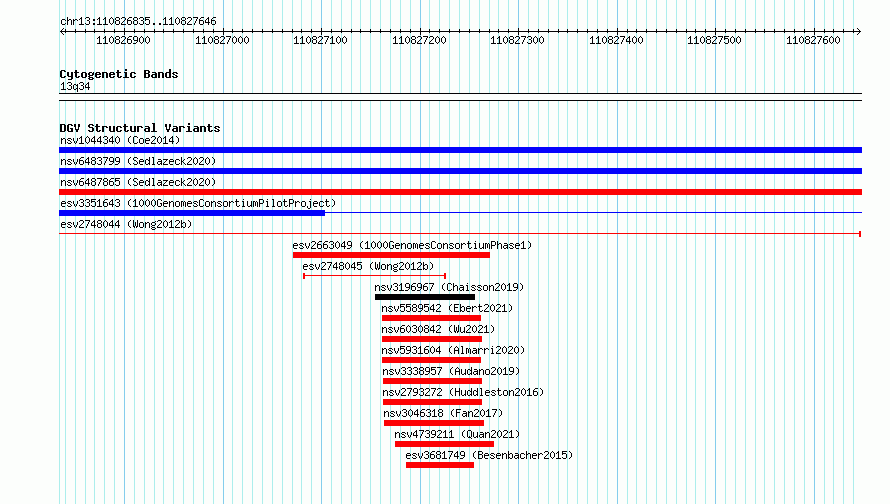Open nsv4739211 (Quan2021) label
890x504 pixels.
457,434
